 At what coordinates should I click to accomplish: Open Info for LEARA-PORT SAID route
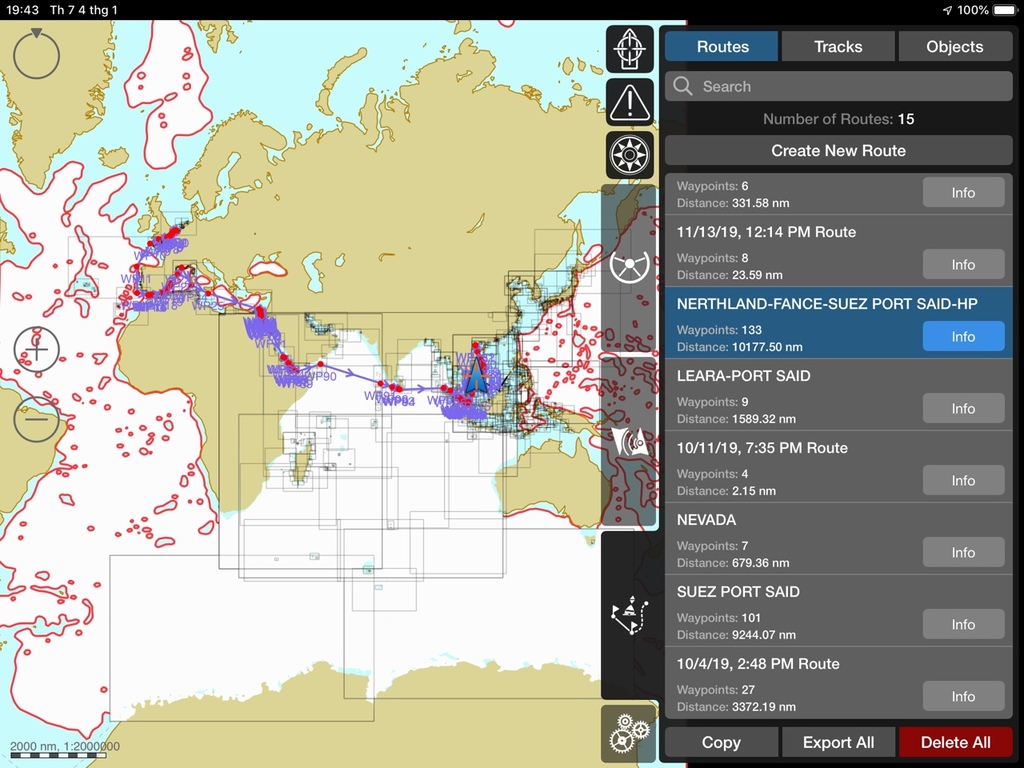click(962, 409)
